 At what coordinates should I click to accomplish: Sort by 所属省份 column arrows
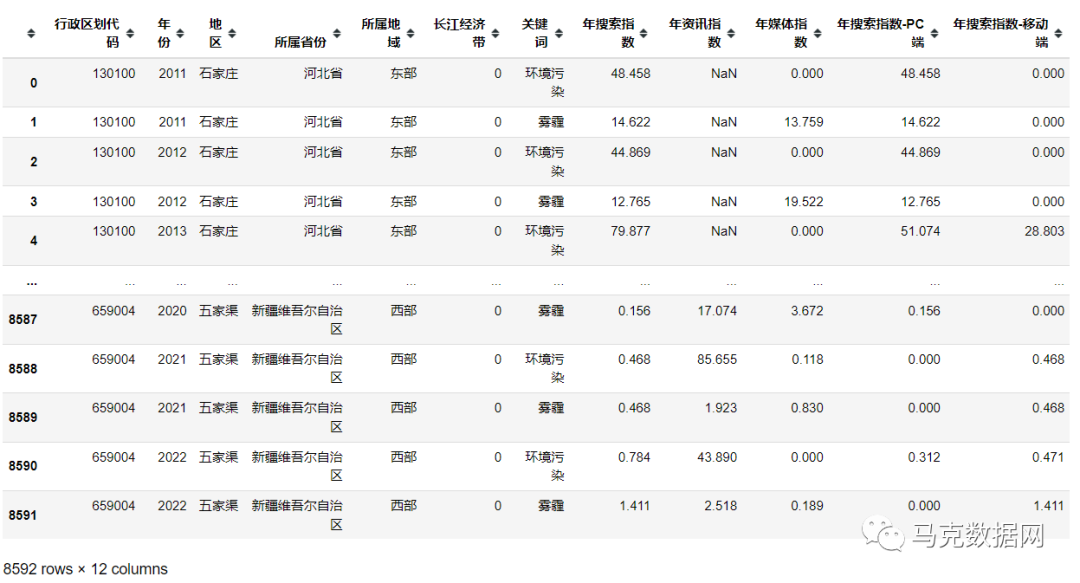(337, 33)
